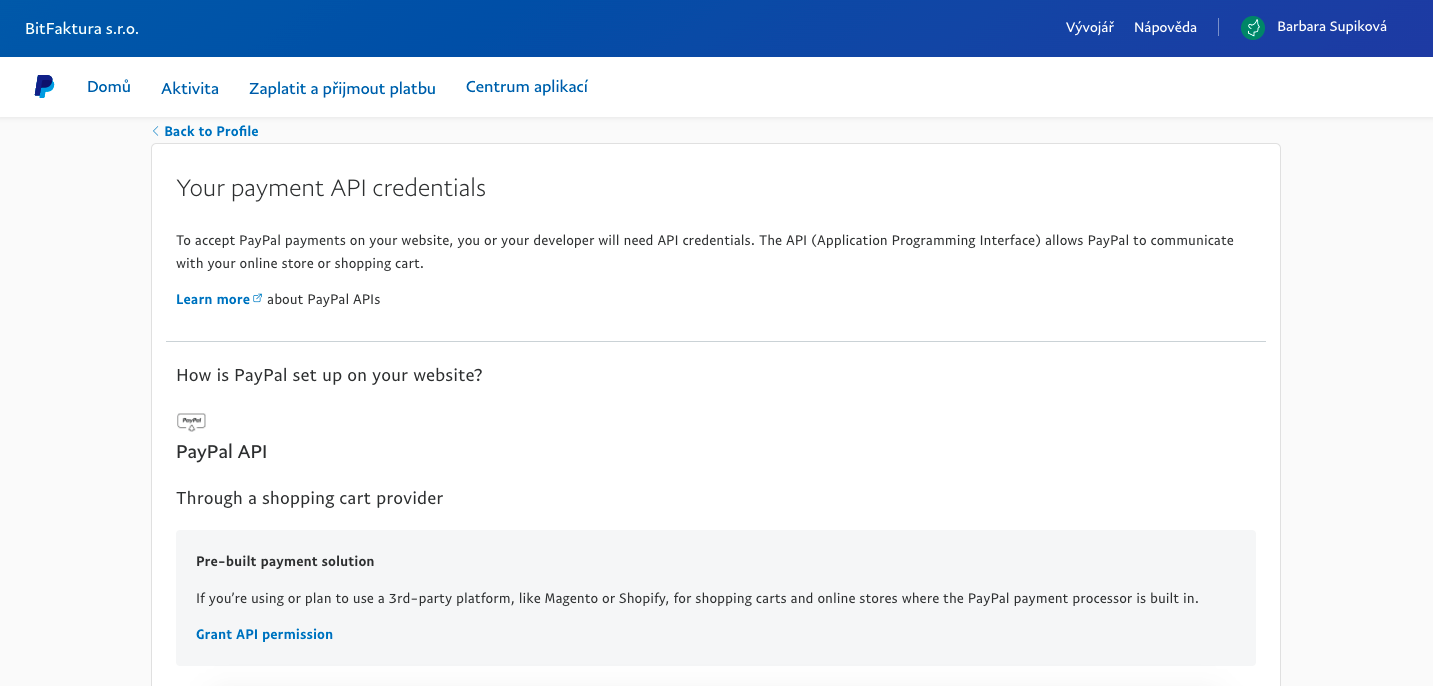Click Grant API permission

[x=264, y=634]
